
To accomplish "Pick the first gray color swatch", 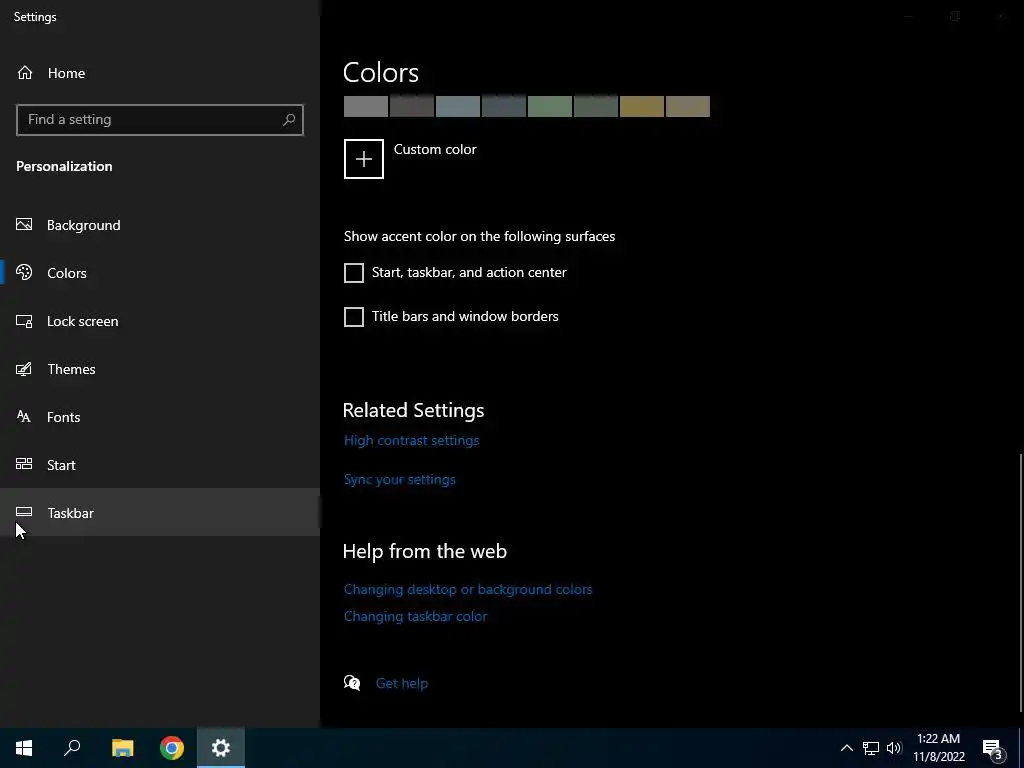I will pos(366,106).
